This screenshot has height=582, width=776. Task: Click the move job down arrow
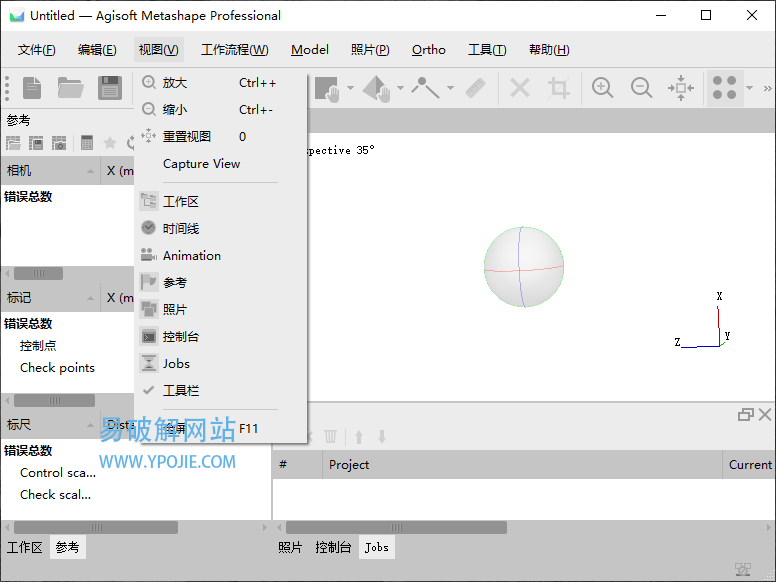point(382,437)
